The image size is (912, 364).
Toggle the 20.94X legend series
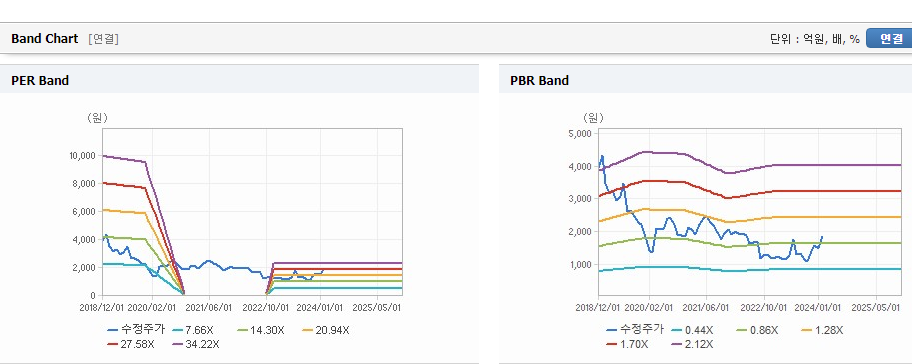coord(326,330)
